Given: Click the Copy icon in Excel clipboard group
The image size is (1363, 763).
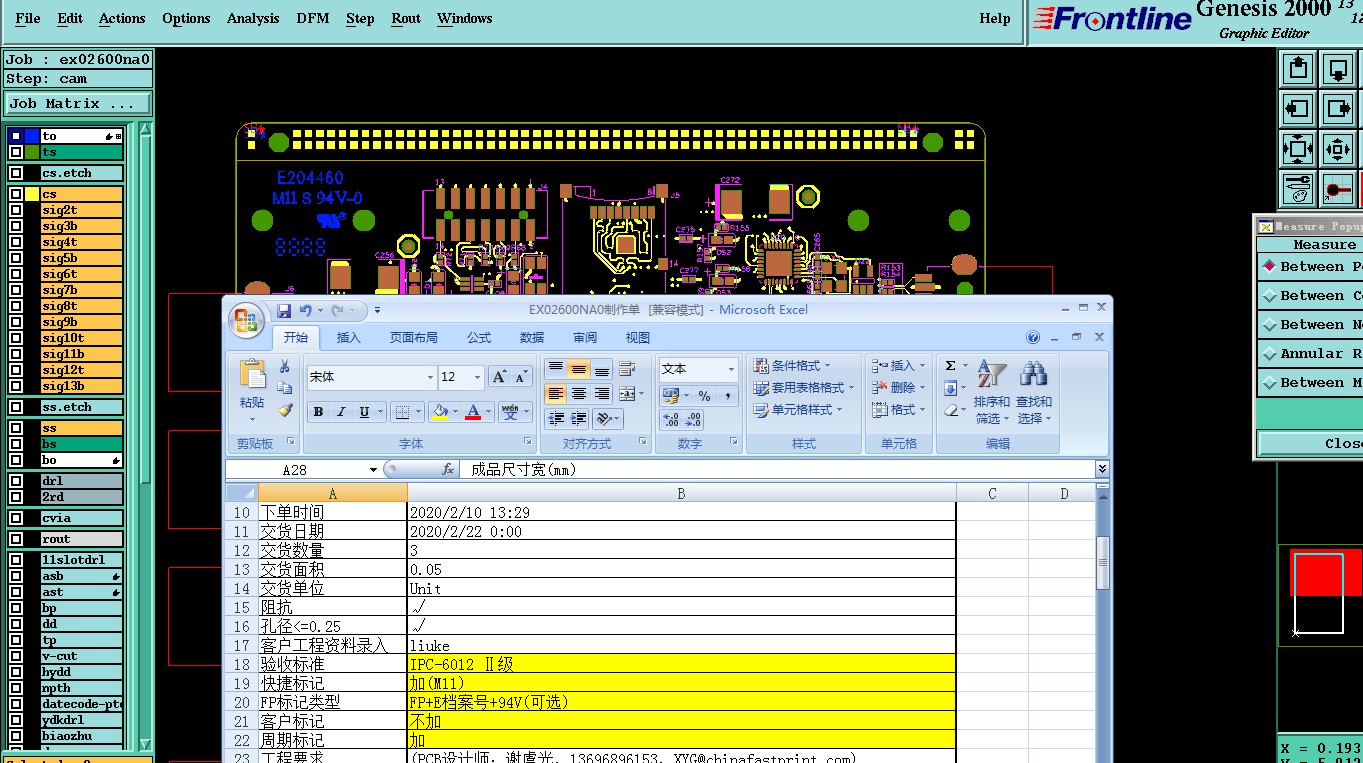Looking at the screenshot, I should pyautogui.click(x=285, y=388).
